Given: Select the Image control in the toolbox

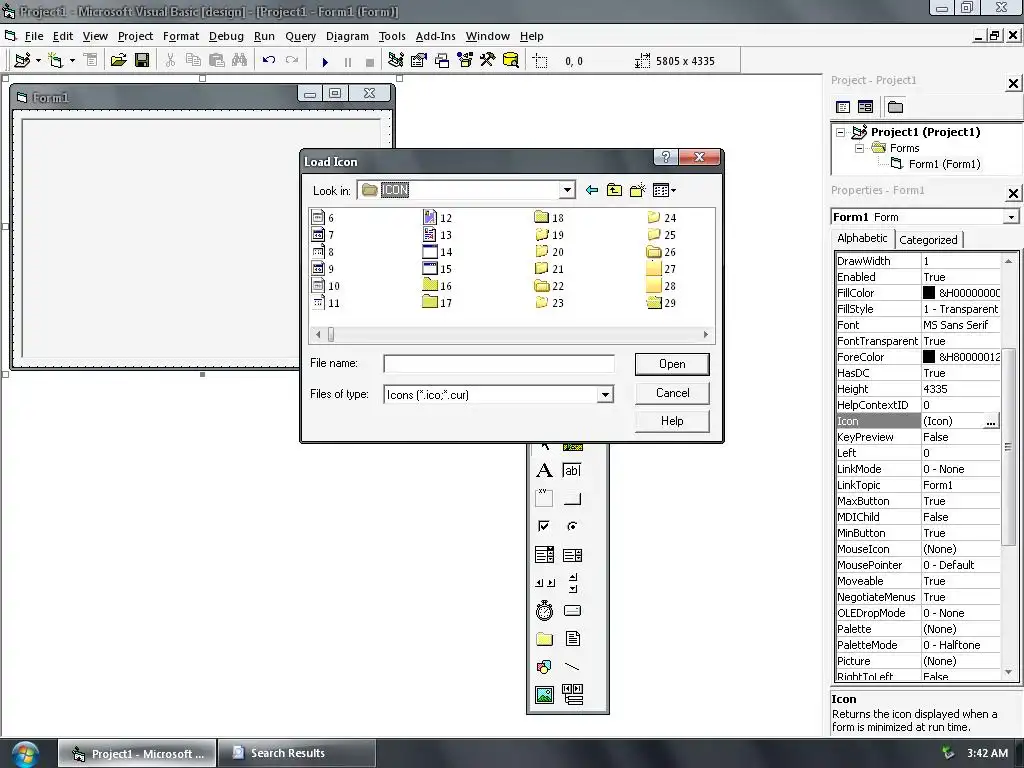Looking at the screenshot, I should 544,695.
